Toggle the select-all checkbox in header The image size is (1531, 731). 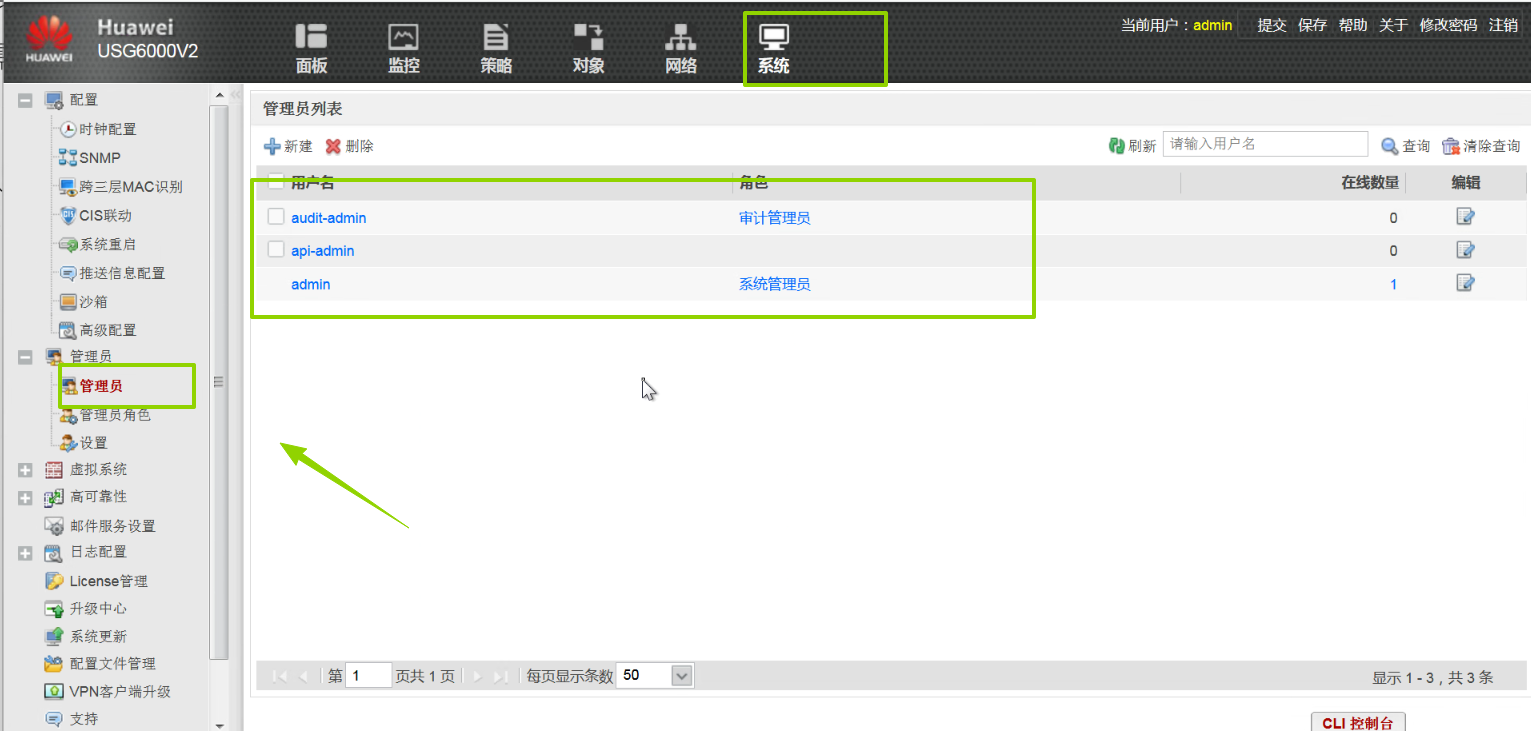click(276, 182)
